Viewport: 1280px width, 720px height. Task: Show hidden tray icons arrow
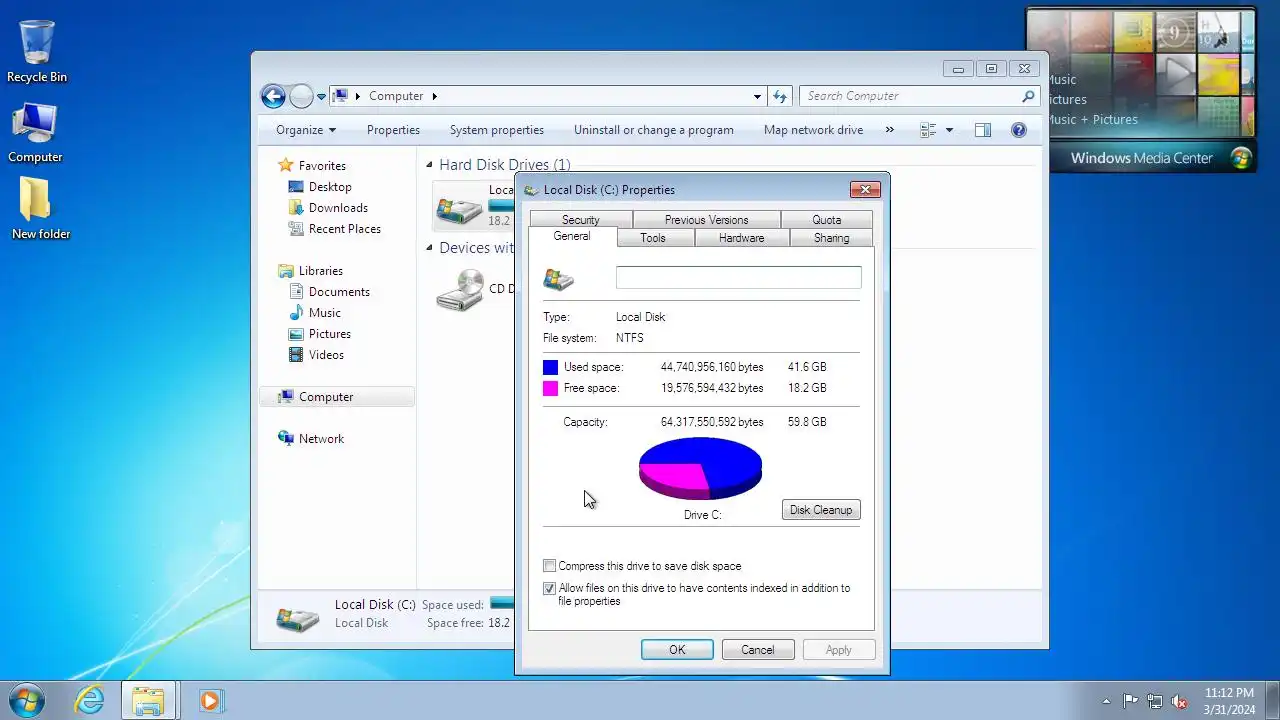coord(1106,701)
